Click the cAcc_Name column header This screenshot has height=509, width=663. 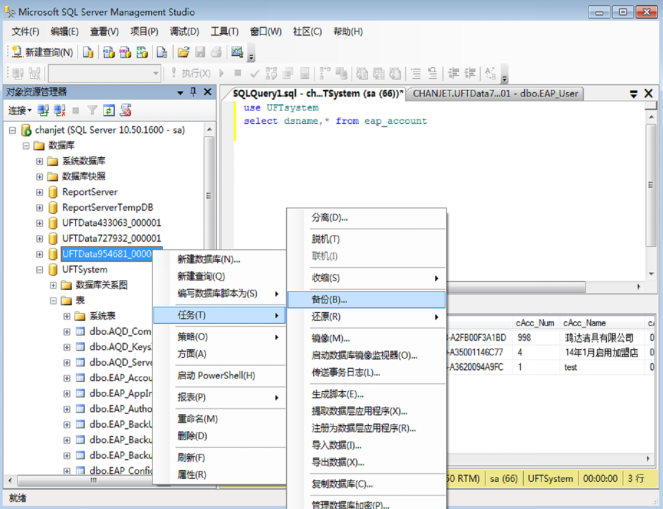(x=602, y=323)
